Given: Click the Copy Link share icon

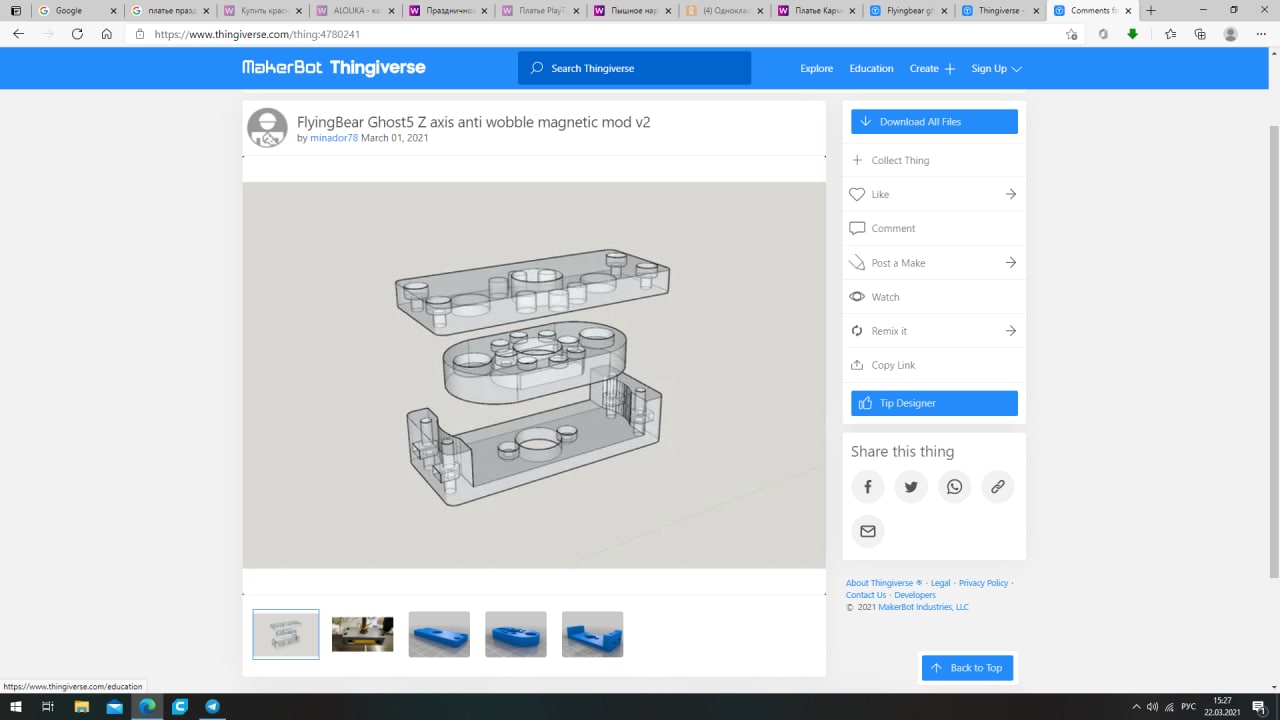Looking at the screenshot, I should pyautogui.click(x=857, y=365).
